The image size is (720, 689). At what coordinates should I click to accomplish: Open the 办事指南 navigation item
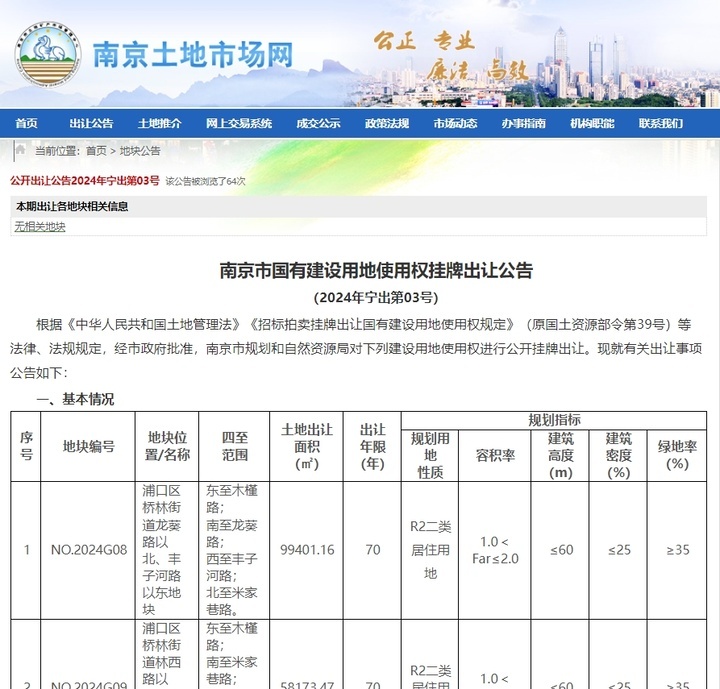[x=524, y=124]
